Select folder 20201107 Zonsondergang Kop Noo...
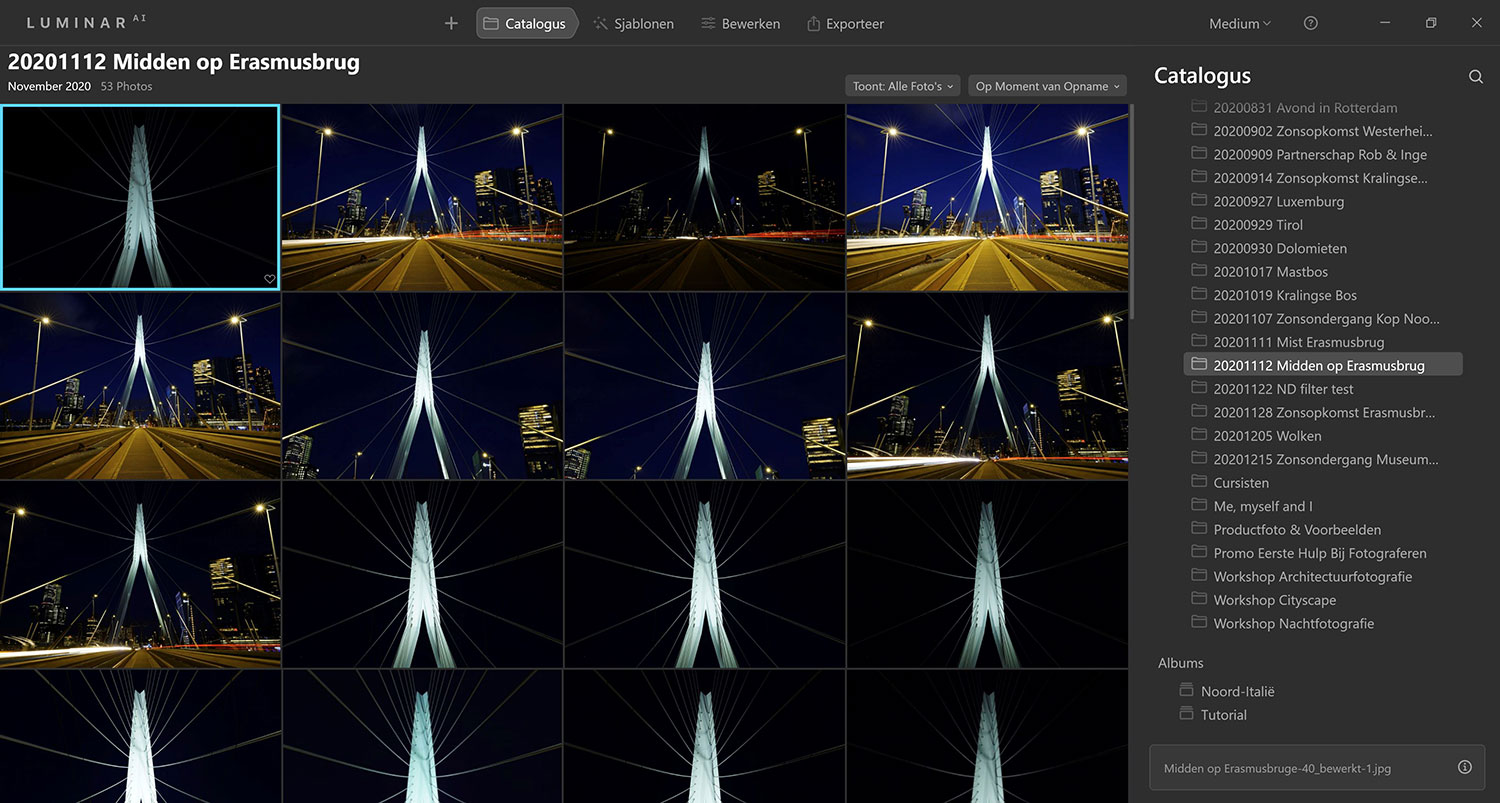1500x803 pixels. pos(1326,318)
